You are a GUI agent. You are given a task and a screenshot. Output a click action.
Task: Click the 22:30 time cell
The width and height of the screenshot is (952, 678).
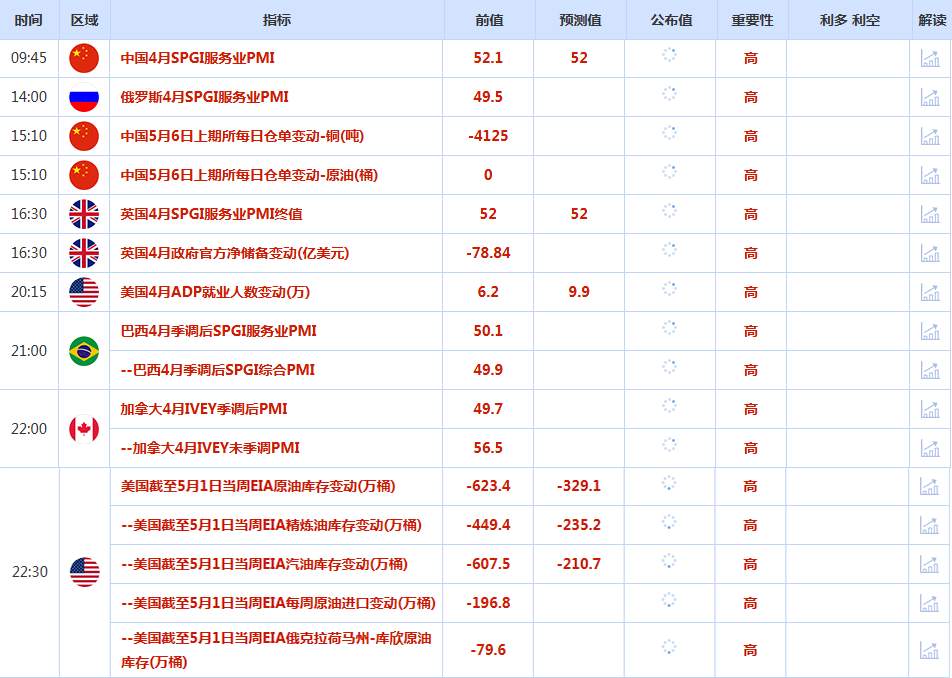click(x=30, y=572)
